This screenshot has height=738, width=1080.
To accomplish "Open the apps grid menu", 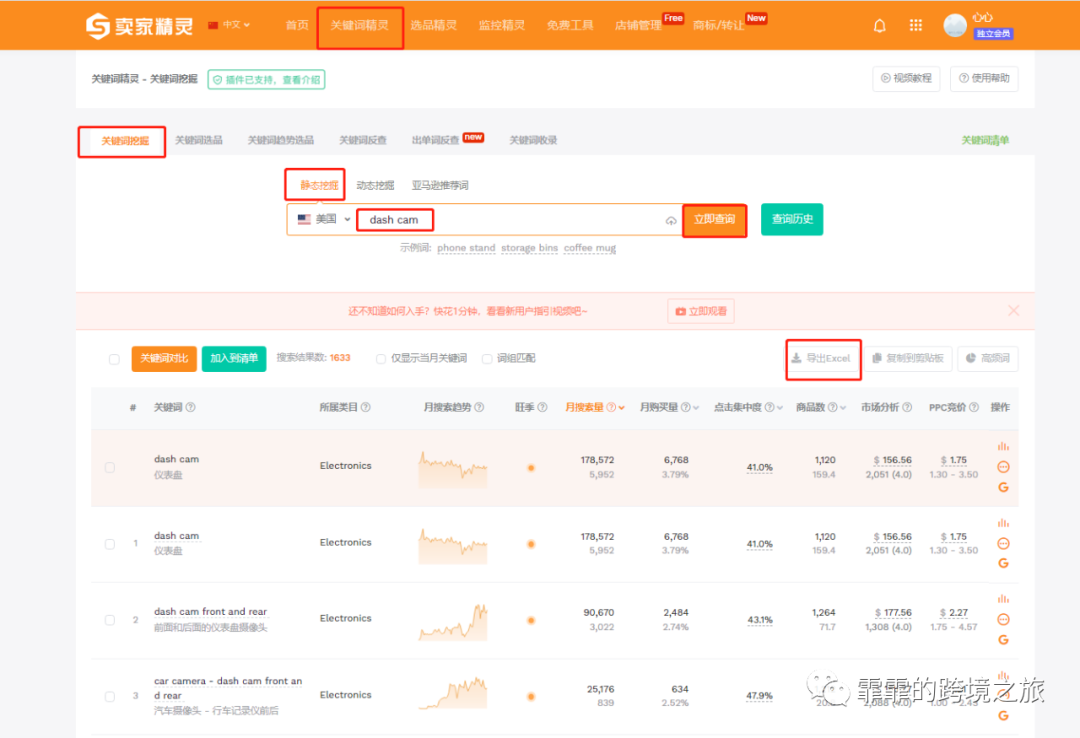I will pyautogui.click(x=915, y=25).
